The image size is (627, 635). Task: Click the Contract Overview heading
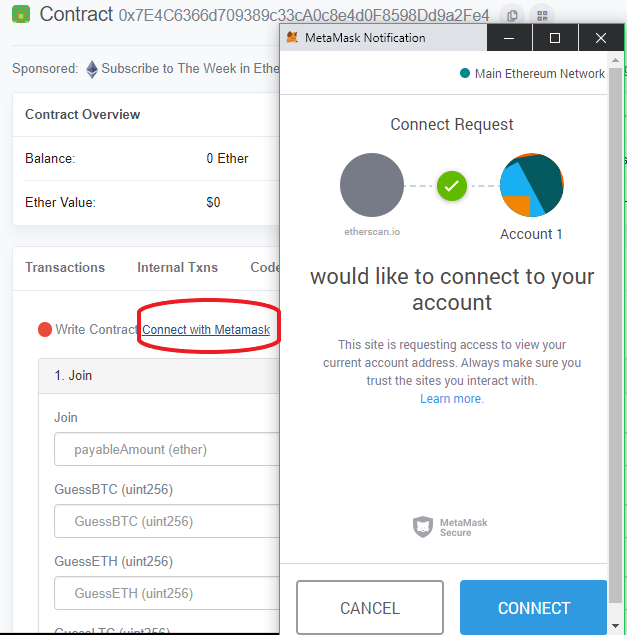click(x=83, y=115)
